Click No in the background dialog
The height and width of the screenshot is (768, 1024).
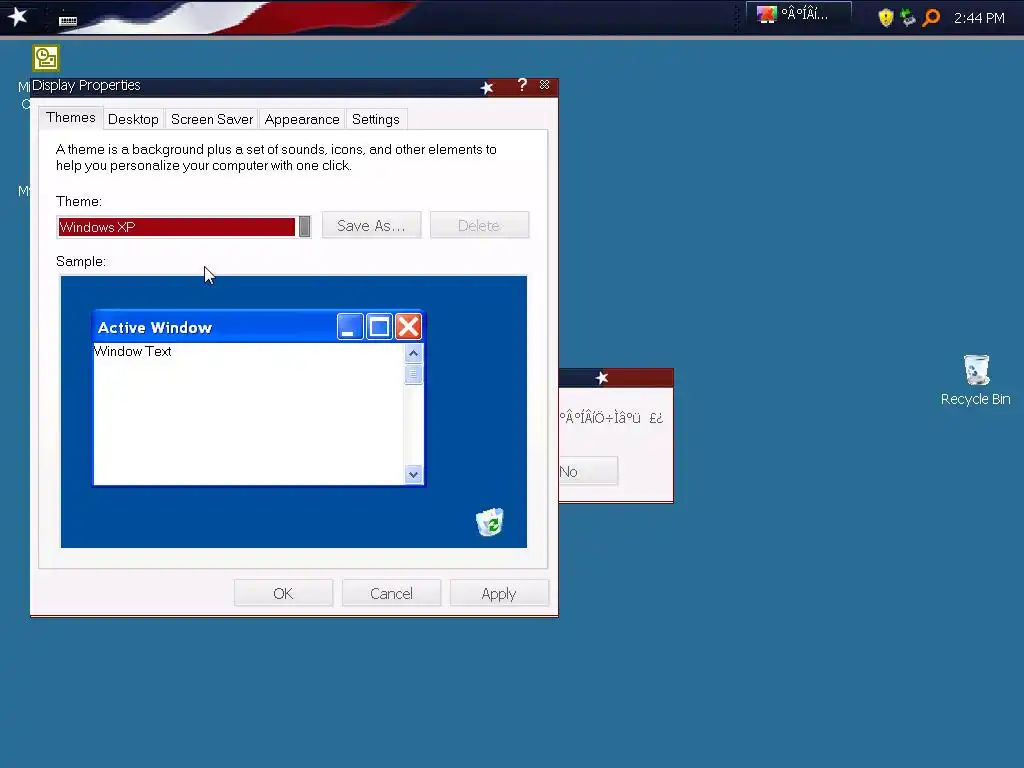(x=588, y=471)
